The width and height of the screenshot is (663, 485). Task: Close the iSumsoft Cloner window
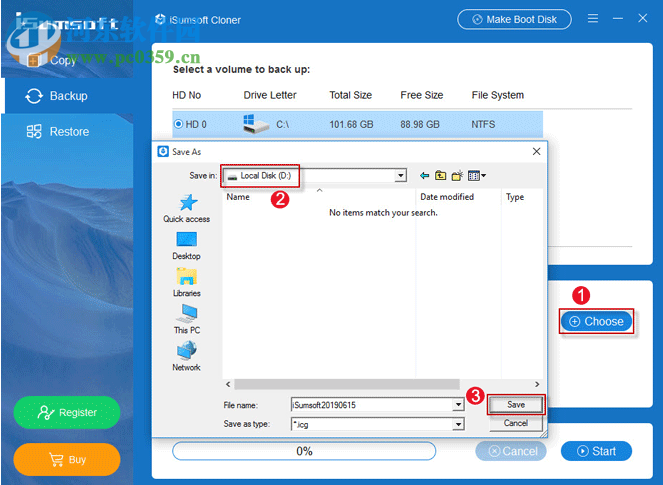(x=643, y=18)
